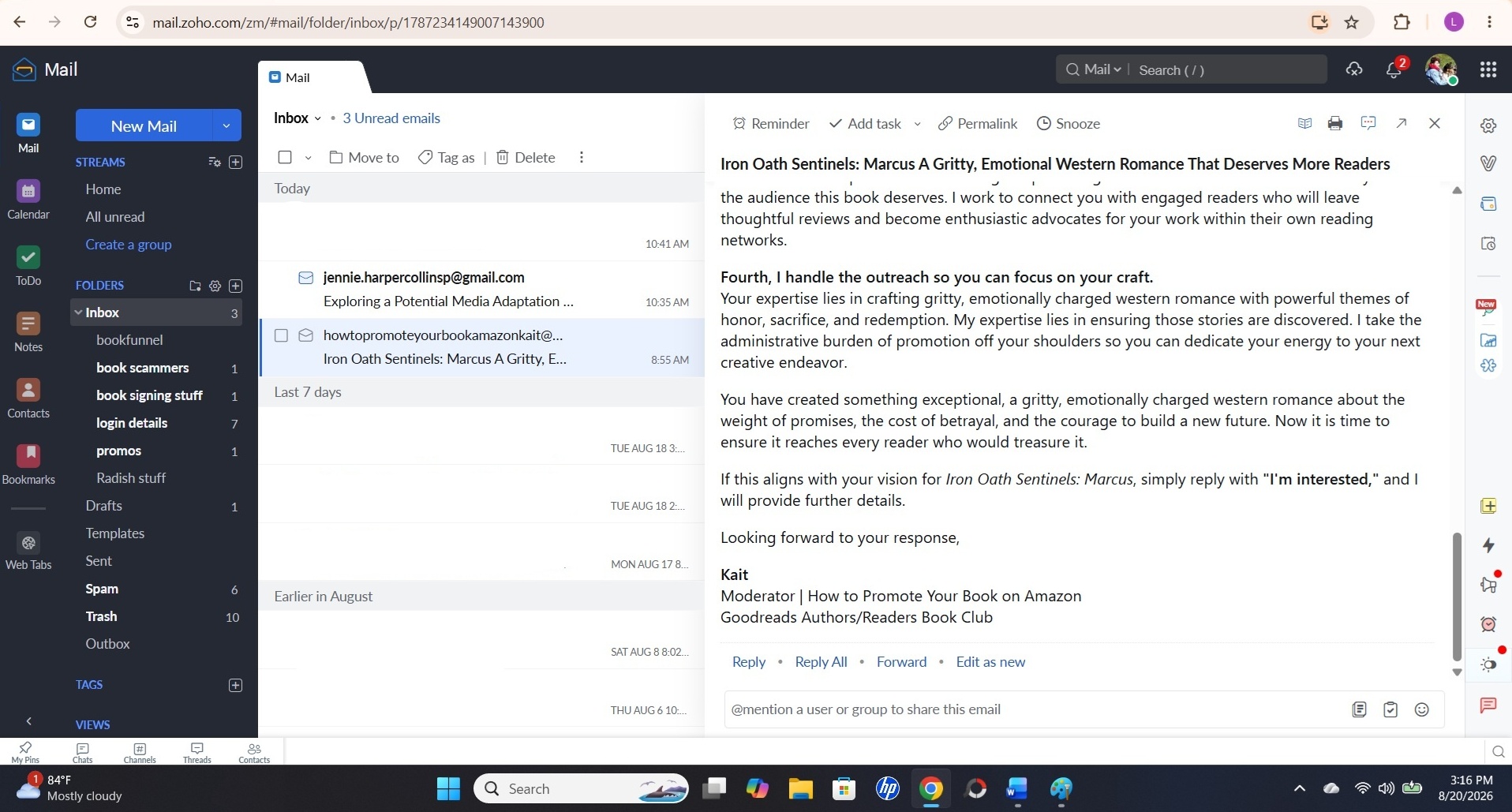Open Threads in bottom bar
The image size is (1512, 812).
click(x=197, y=753)
